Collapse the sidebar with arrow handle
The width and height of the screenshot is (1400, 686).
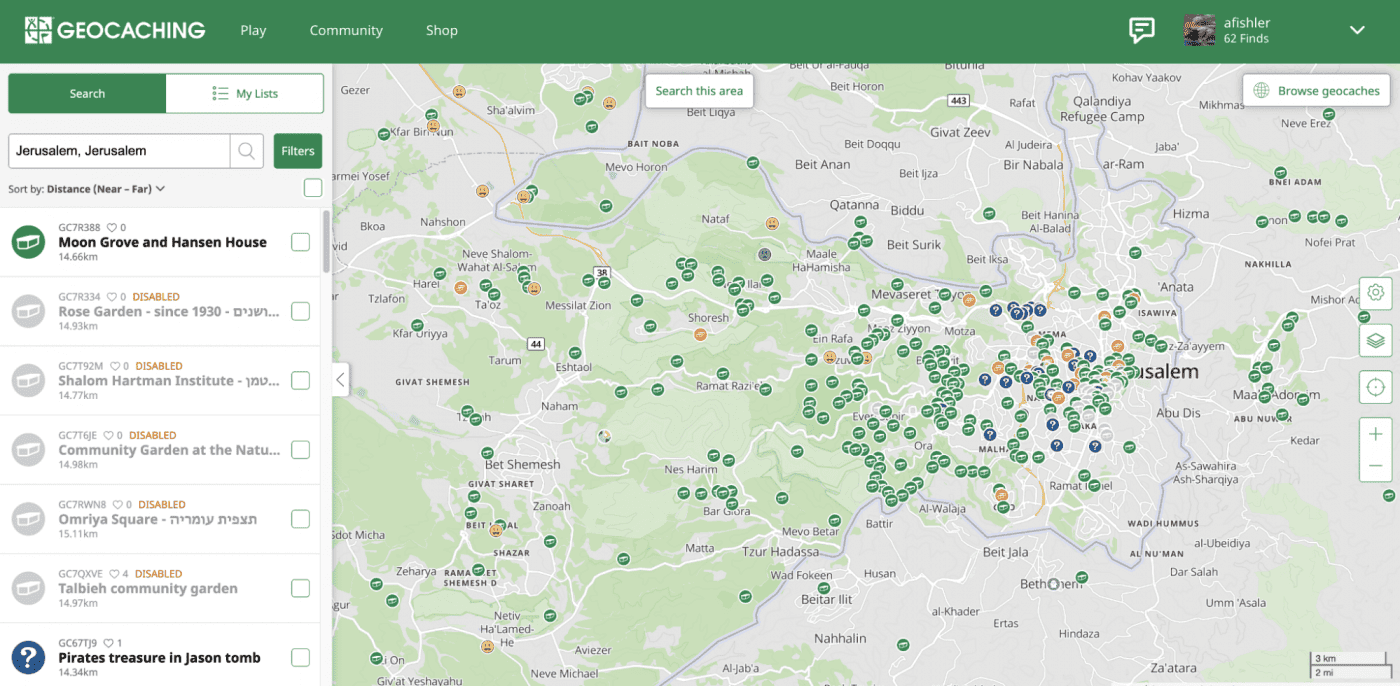click(x=340, y=380)
